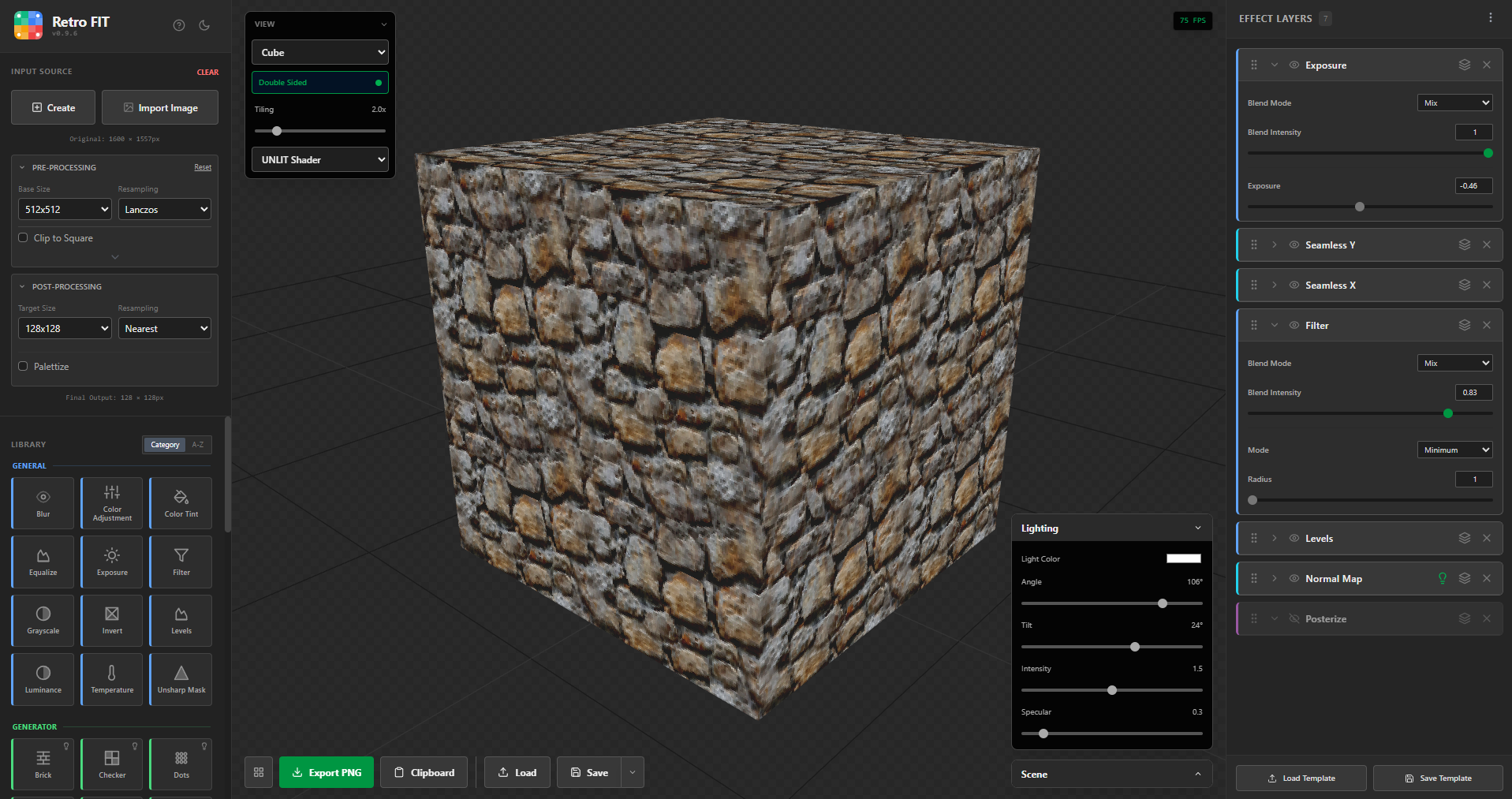Click the Normal Map lightbulb icon

click(1443, 578)
